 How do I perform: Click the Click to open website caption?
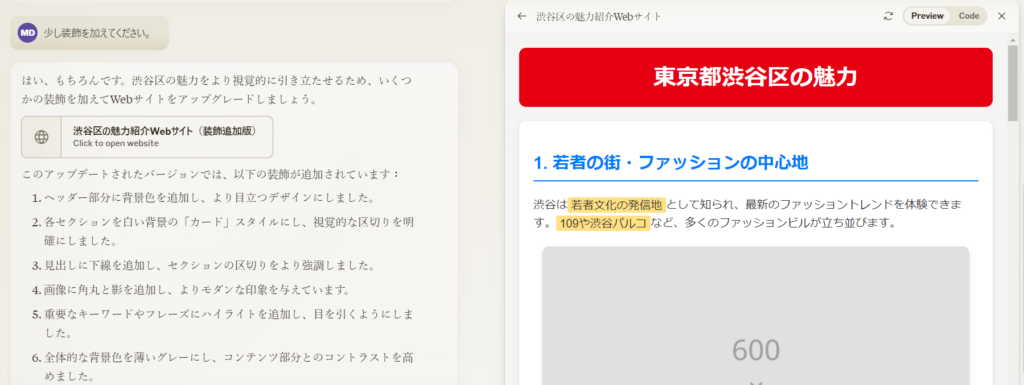pyautogui.click(x=116, y=143)
